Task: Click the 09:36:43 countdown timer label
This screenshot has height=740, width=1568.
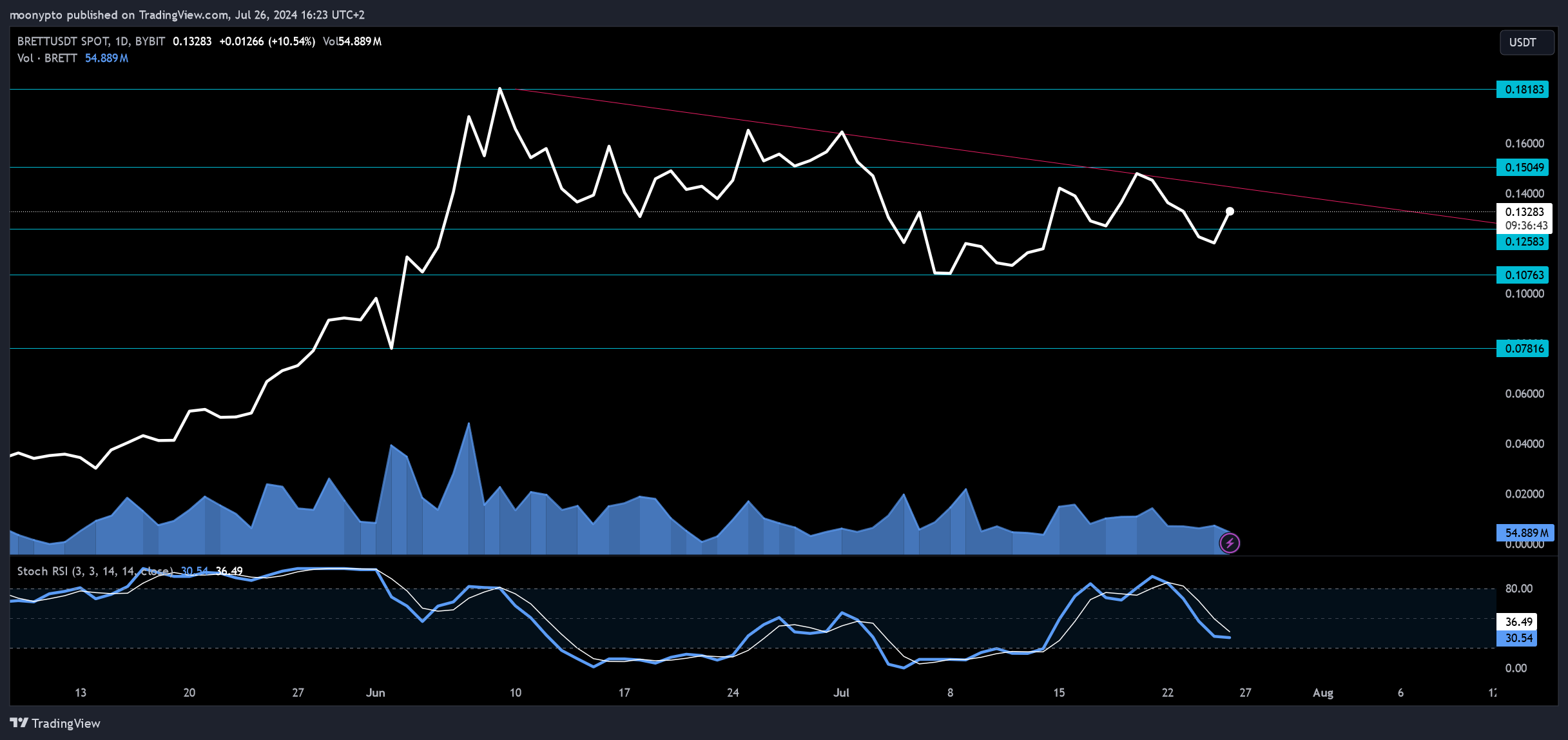Action: 1526,226
